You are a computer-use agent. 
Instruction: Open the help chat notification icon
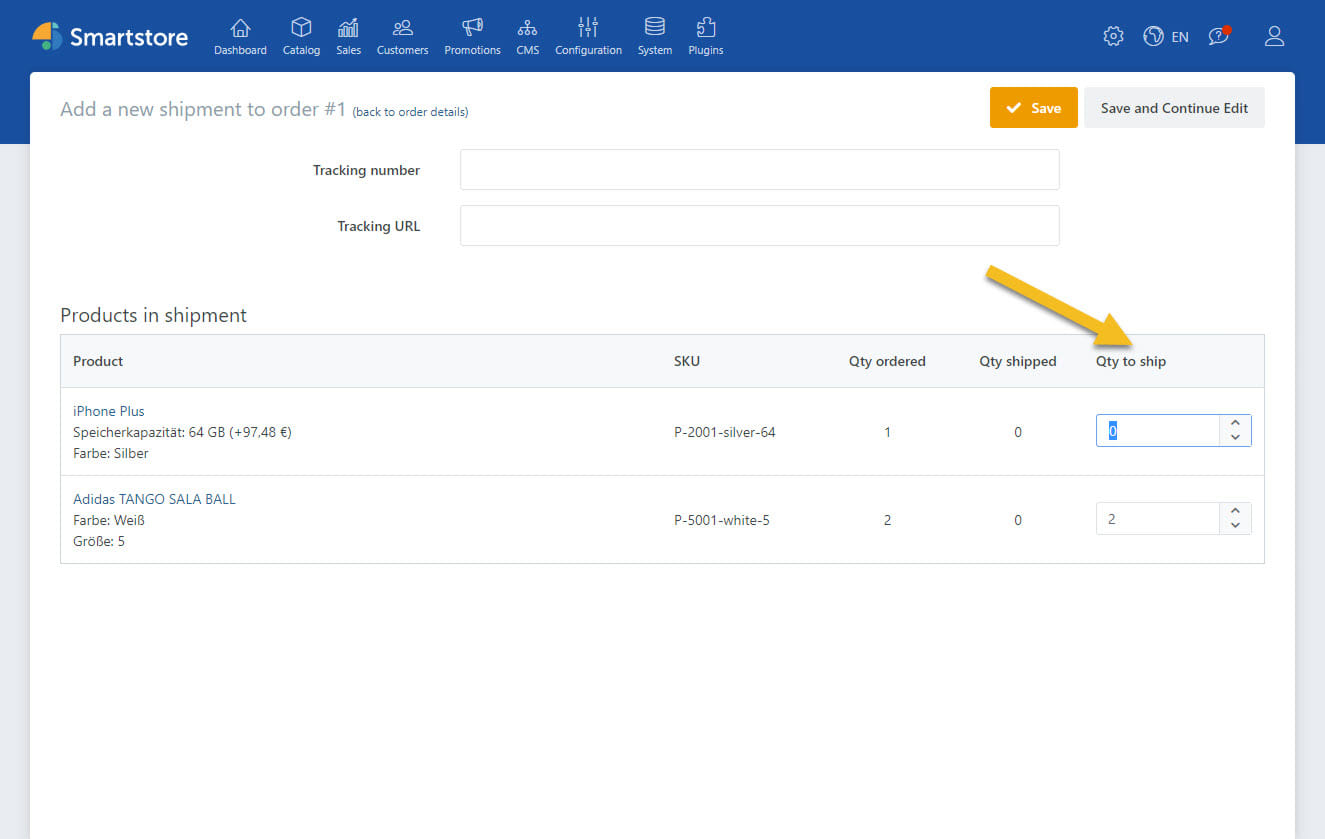tap(1218, 36)
